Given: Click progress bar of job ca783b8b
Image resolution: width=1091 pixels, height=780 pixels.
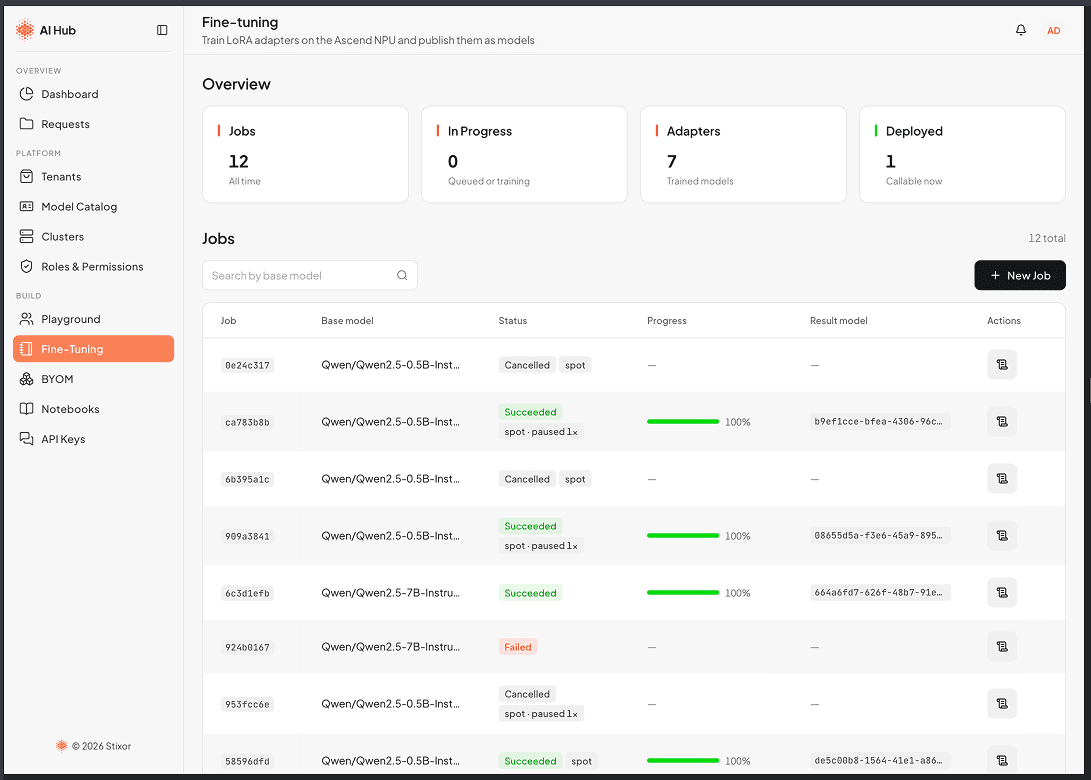Looking at the screenshot, I should [683, 422].
